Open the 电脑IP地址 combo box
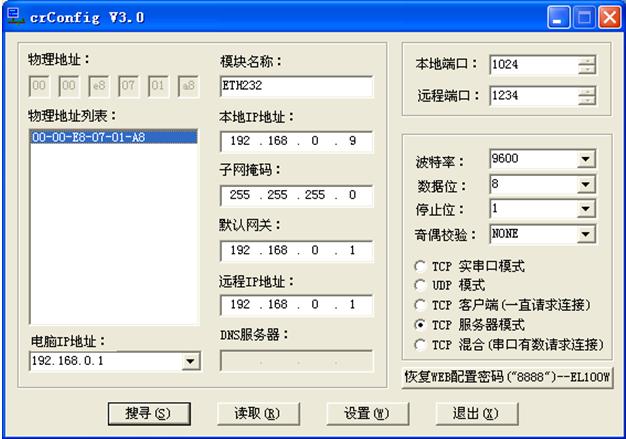 pos(191,360)
